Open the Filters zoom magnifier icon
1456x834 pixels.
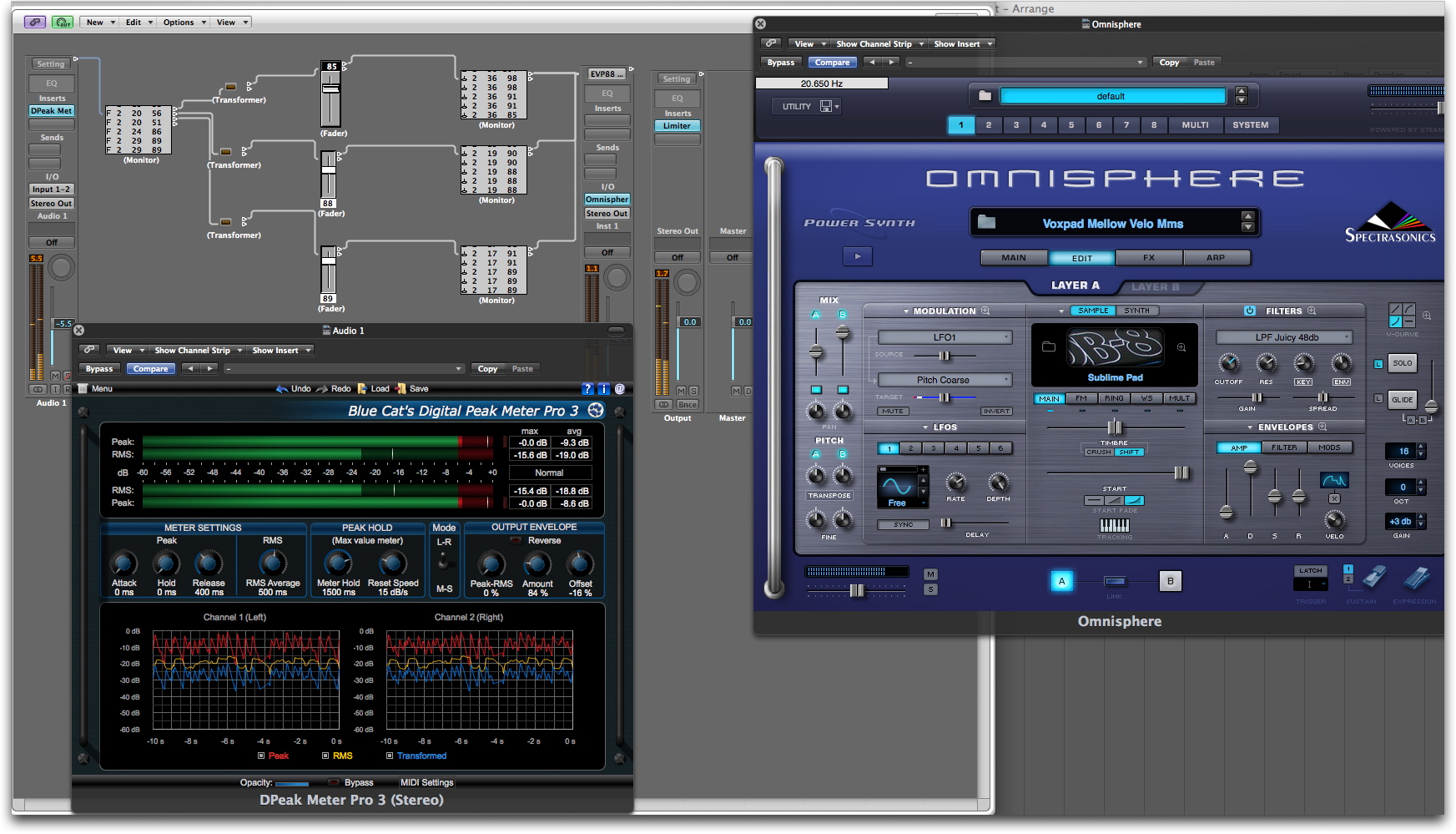1312,311
